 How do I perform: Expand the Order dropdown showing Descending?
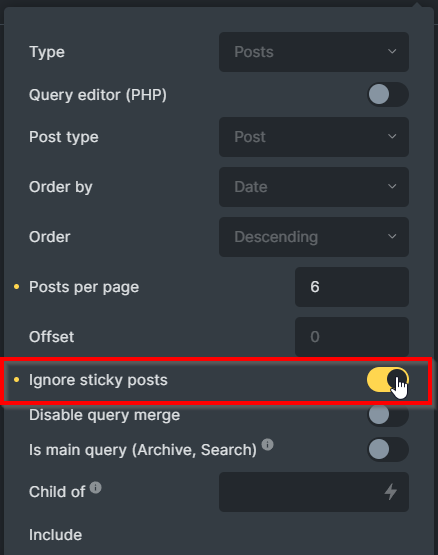(x=314, y=237)
